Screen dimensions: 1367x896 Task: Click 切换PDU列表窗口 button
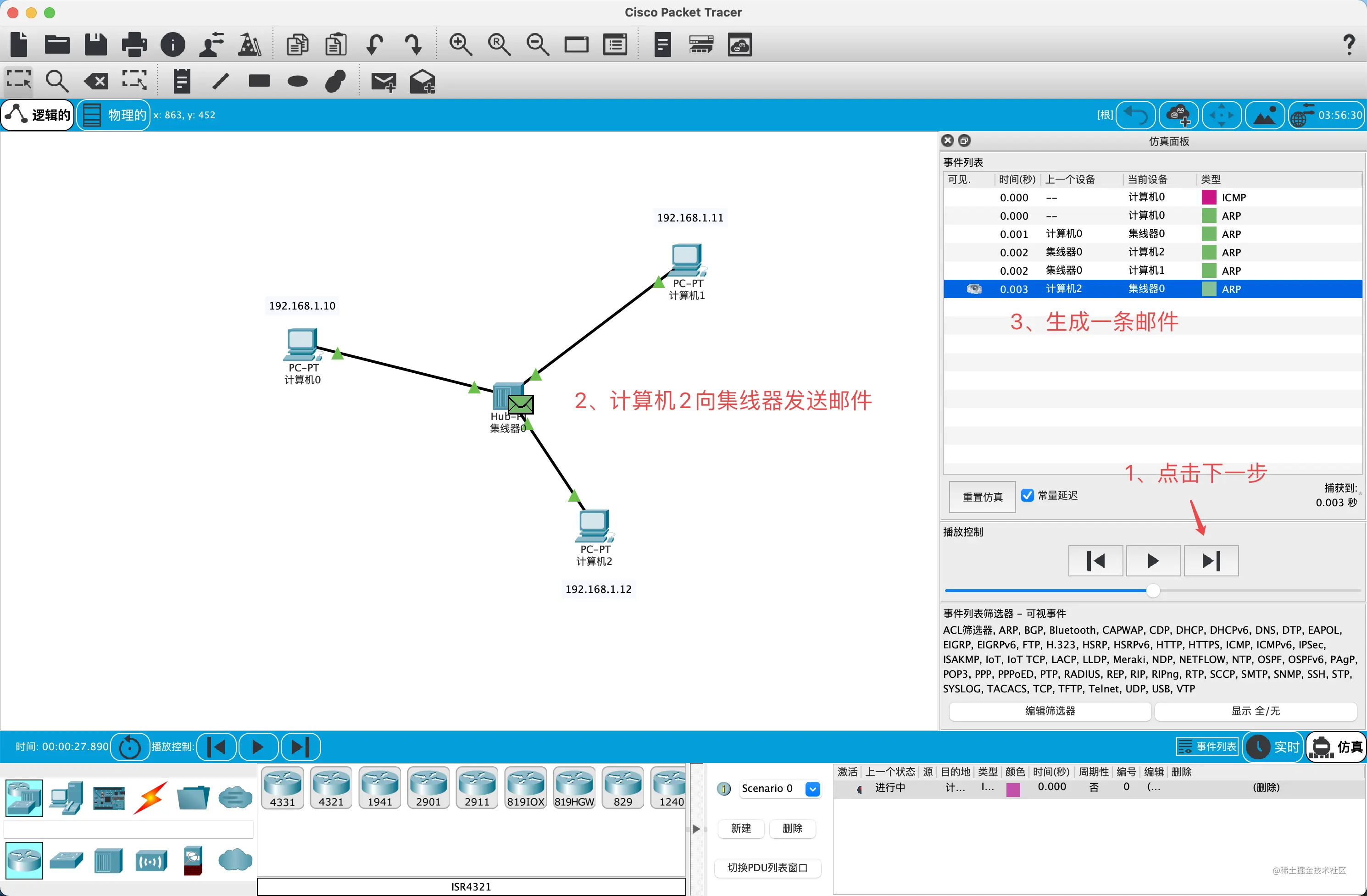pos(767,867)
